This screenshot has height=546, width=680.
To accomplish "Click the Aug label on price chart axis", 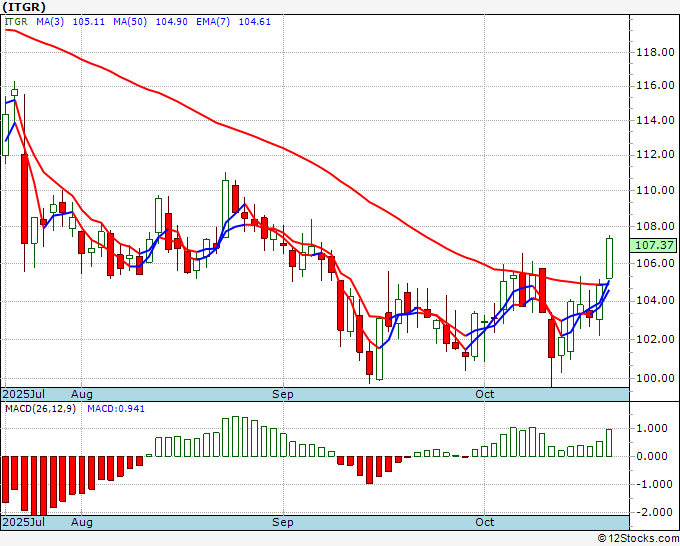I will pyautogui.click(x=82, y=394).
